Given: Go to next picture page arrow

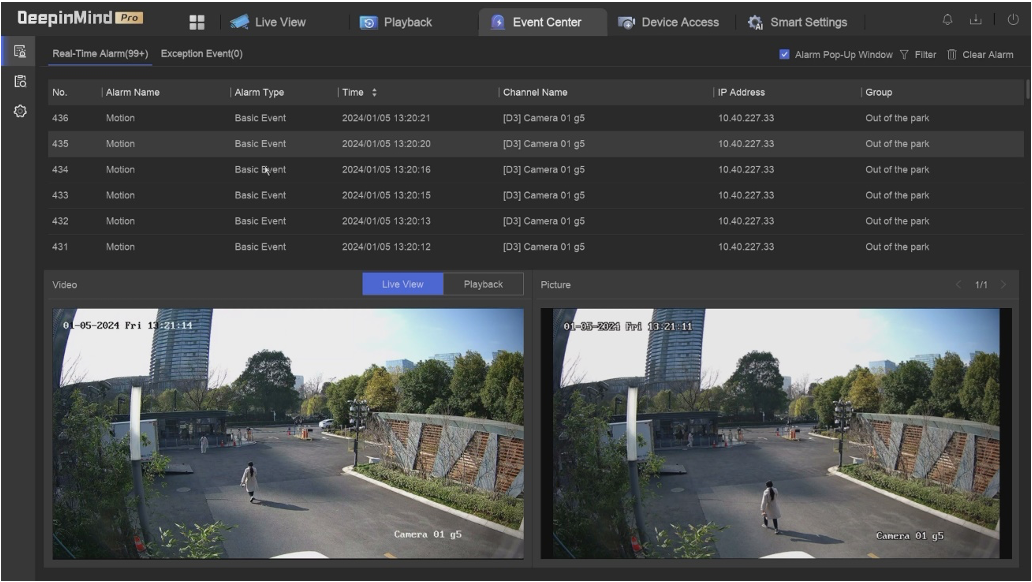Looking at the screenshot, I should (x=1004, y=286).
